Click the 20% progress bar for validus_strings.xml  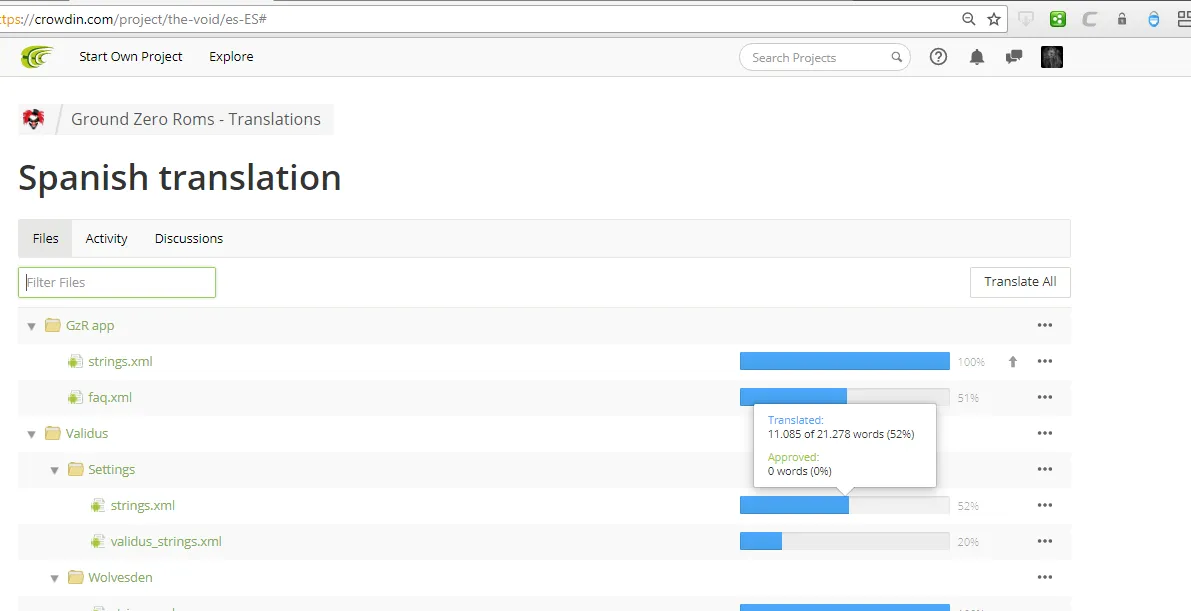845,542
